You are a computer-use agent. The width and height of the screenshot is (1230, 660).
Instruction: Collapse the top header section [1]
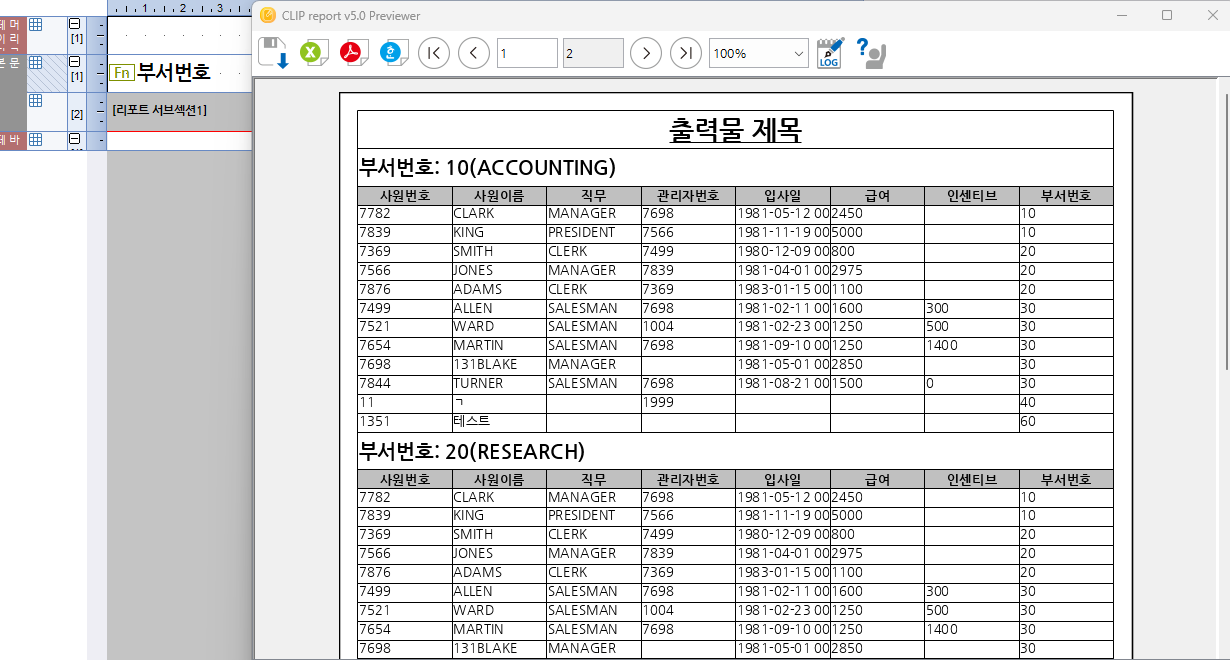pyautogui.click(x=75, y=23)
